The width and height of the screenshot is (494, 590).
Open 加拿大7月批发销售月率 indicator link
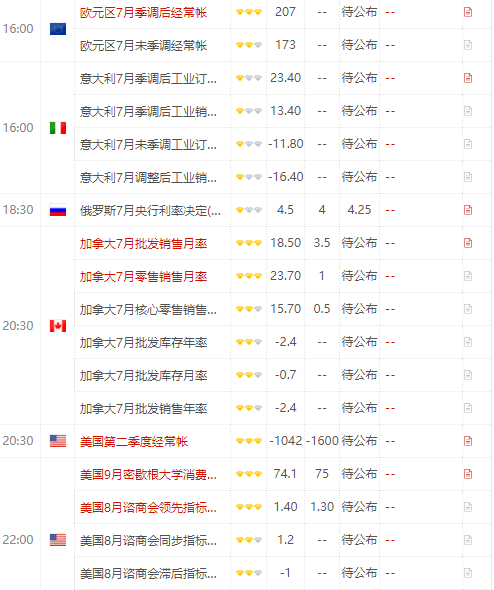click(x=143, y=244)
